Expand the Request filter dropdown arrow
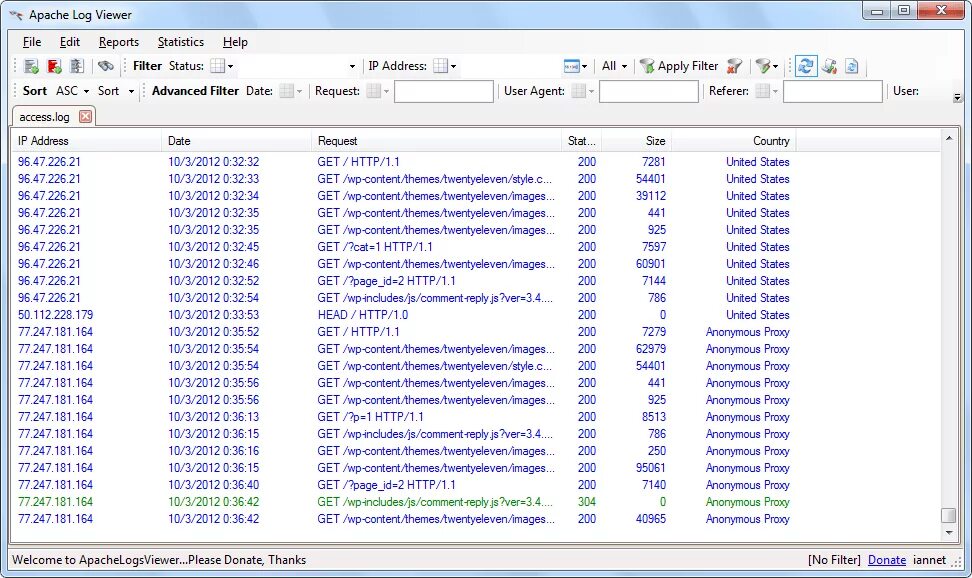 pyautogui.click(x=386, y=92)
